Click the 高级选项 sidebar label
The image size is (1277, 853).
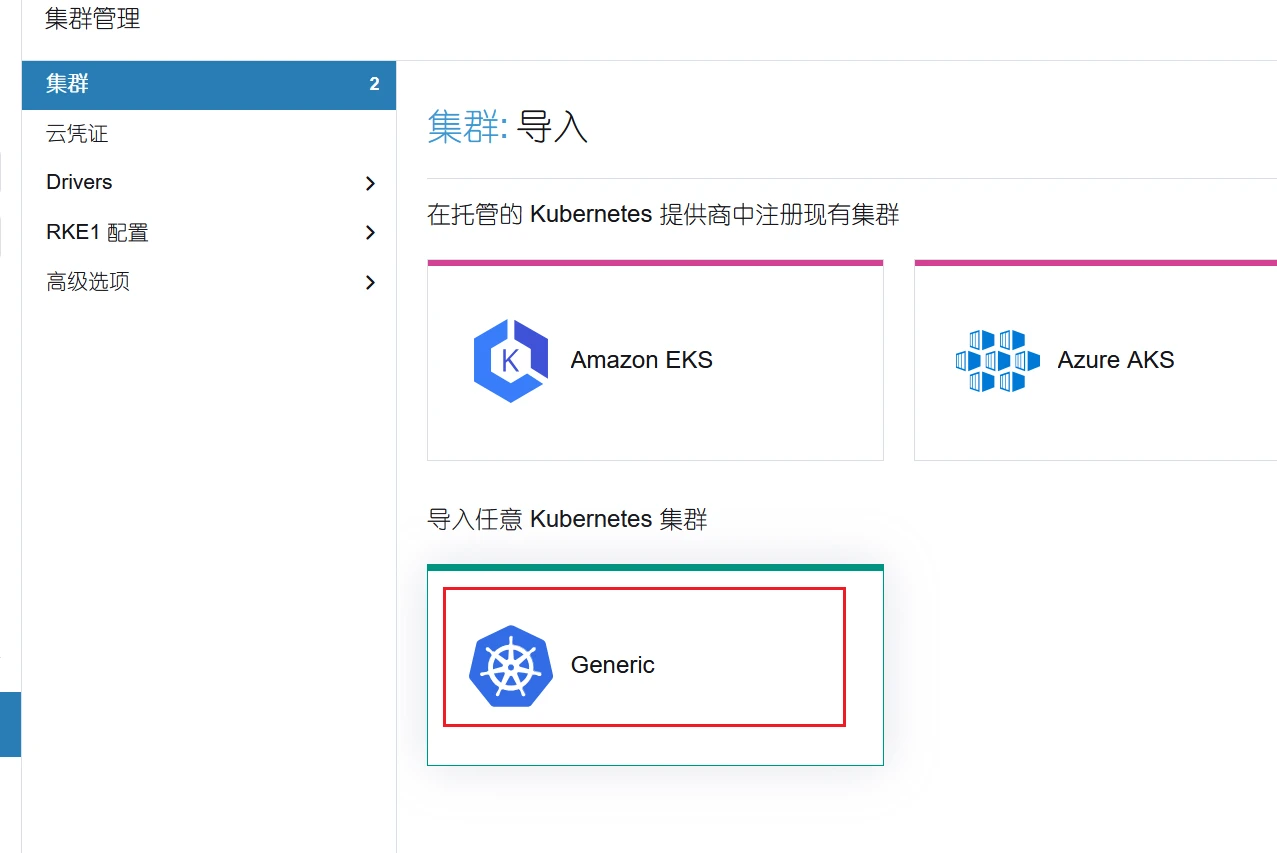(88, 282)
